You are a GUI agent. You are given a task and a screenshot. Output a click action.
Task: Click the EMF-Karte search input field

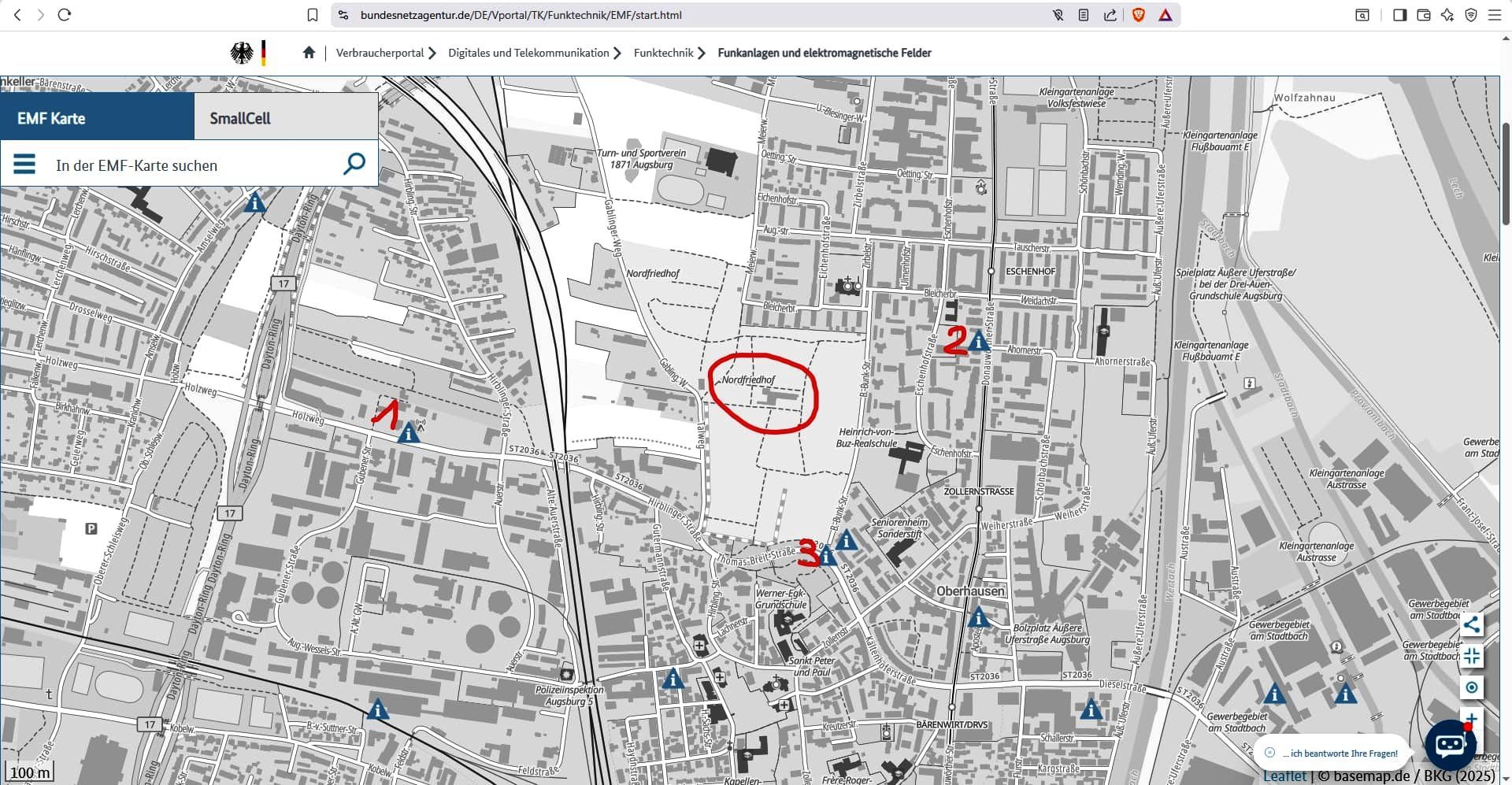point(189,165)
